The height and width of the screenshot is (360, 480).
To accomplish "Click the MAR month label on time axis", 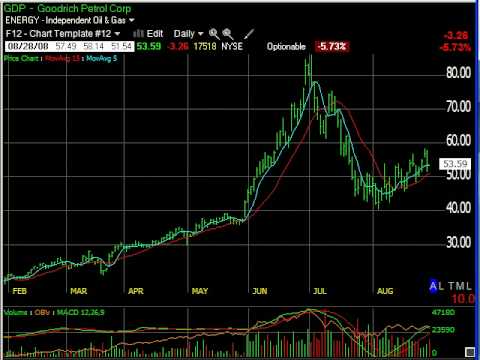I will coord(79,291).
